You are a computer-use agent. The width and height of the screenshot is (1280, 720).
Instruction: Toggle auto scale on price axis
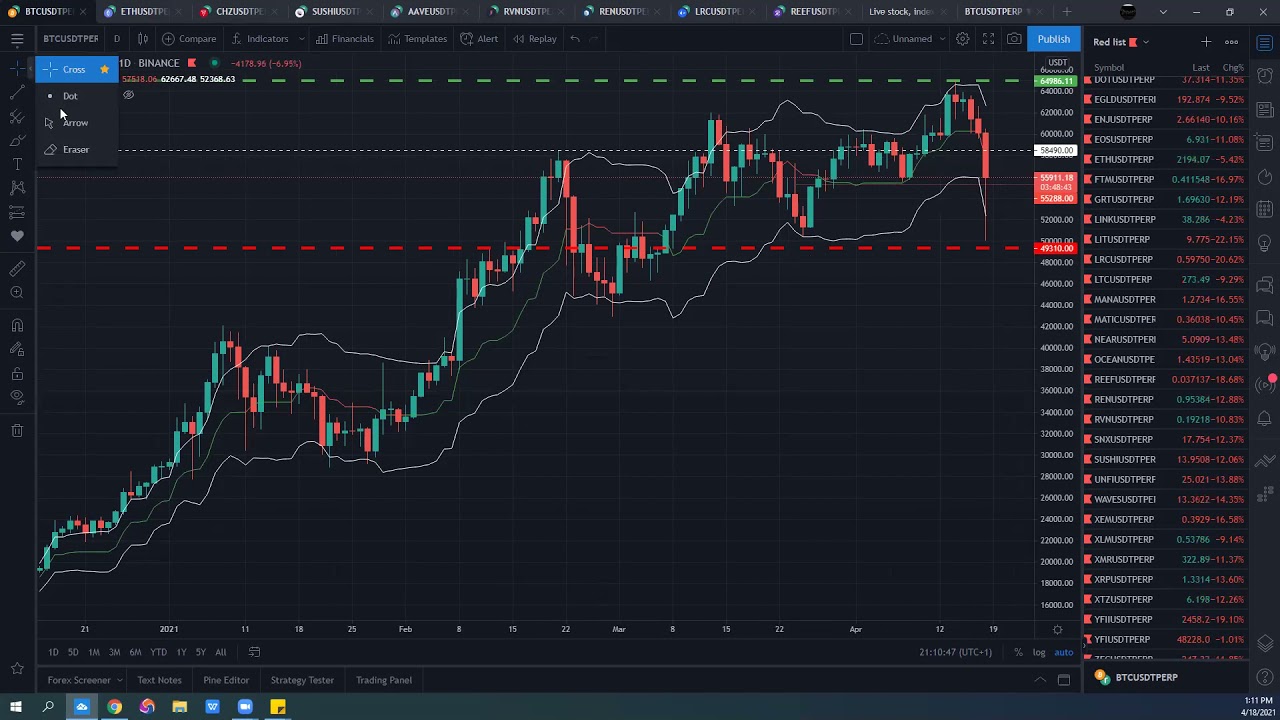point(1063,652)
